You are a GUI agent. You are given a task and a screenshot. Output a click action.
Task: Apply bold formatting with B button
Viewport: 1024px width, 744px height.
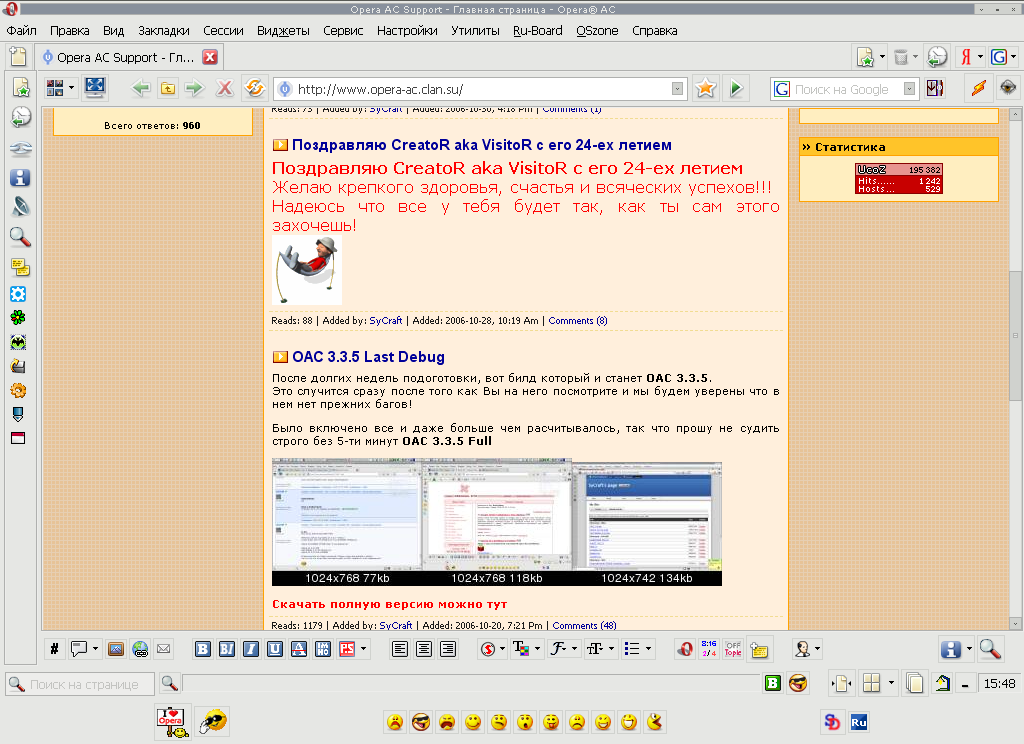203,649
